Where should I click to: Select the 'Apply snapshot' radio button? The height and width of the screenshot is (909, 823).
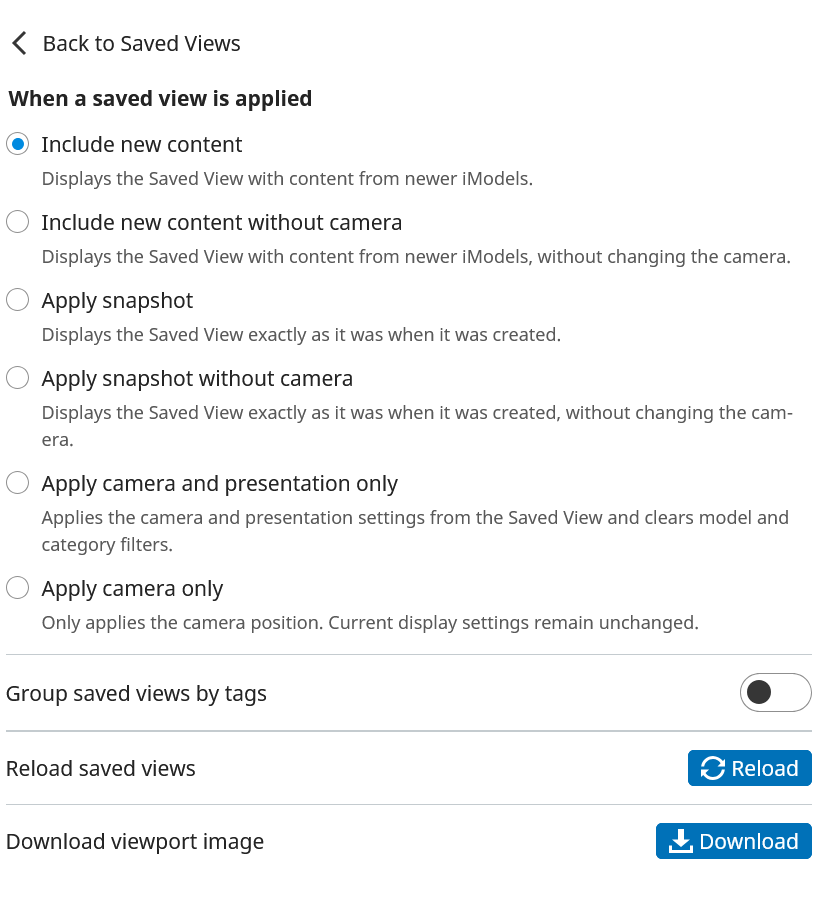(18, 300)
